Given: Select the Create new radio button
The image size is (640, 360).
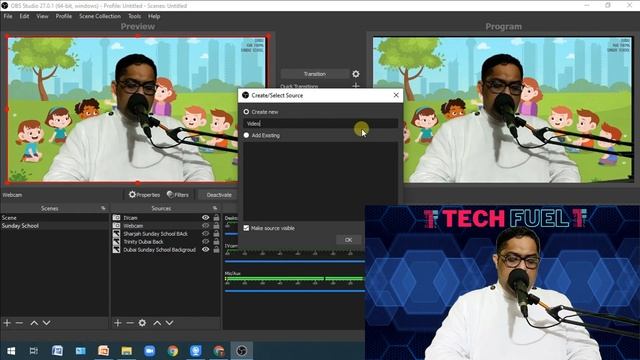Looking at the screenshot, I should [246, 111].
